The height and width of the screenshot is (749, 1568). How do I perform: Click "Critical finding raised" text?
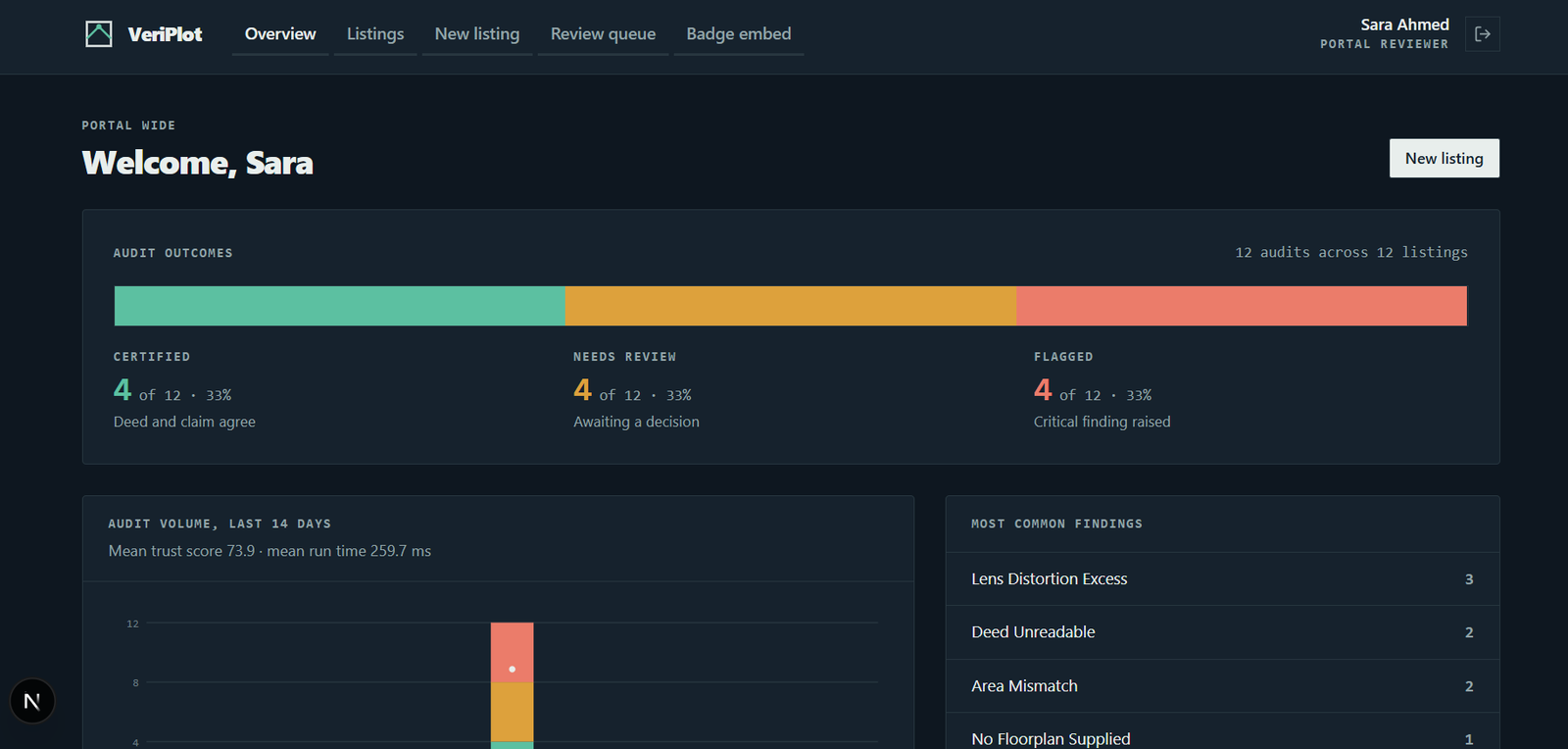1102,422
